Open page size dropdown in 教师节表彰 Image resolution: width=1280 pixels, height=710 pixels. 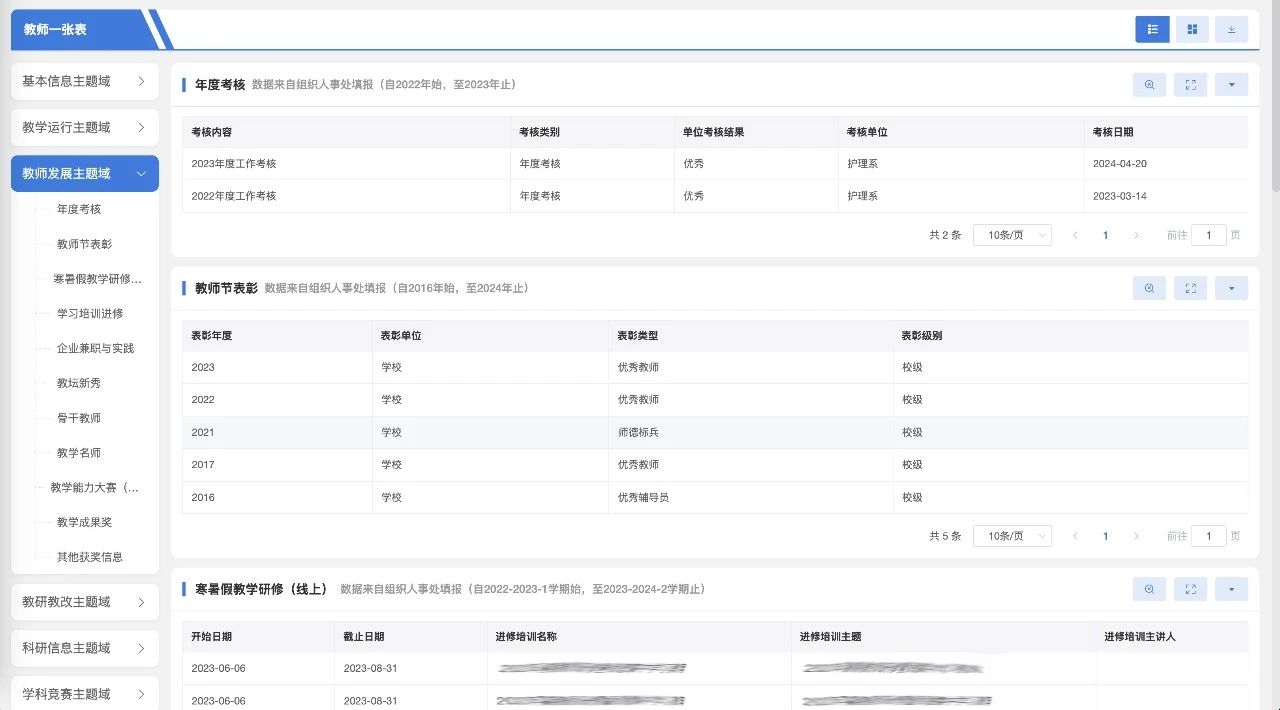click(x=1012, y=536)
